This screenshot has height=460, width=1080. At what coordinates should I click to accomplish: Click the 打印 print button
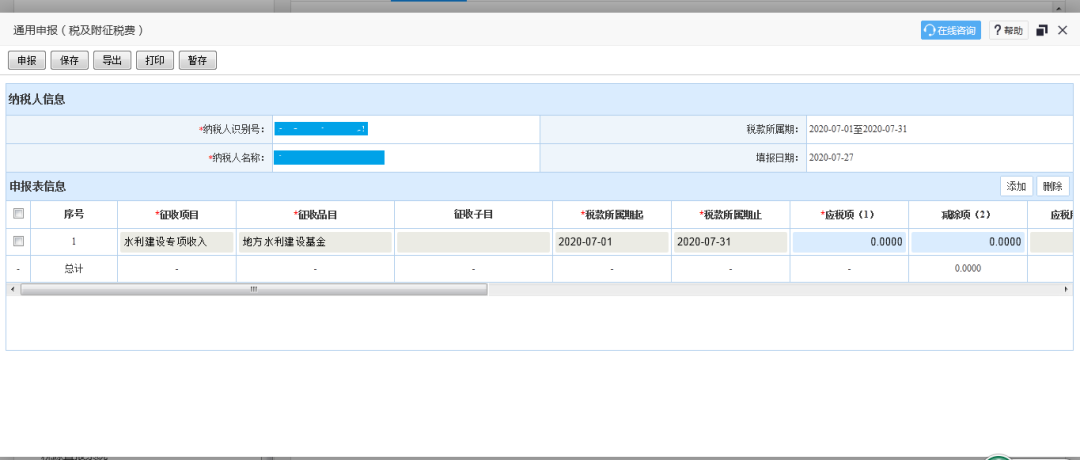(x=155, y=61)
